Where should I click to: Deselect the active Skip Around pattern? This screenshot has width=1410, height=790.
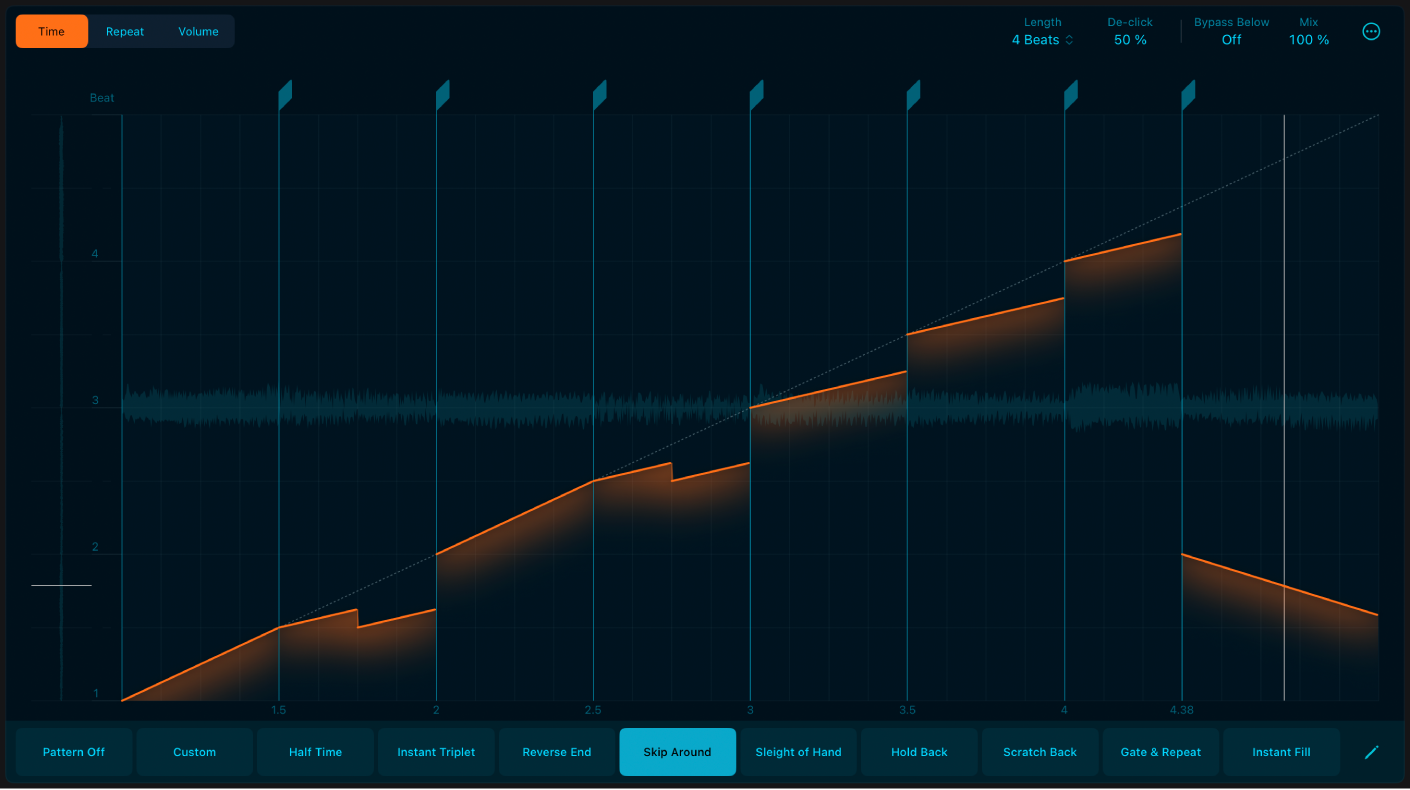677,752
